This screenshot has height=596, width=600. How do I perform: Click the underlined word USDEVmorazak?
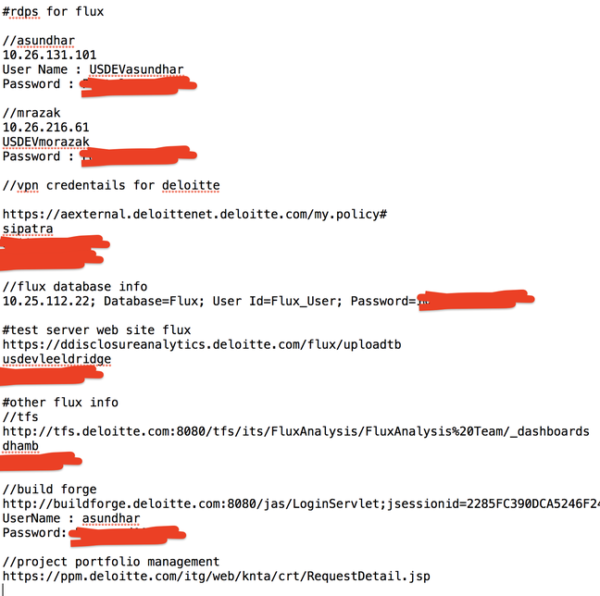click(46, 142)
